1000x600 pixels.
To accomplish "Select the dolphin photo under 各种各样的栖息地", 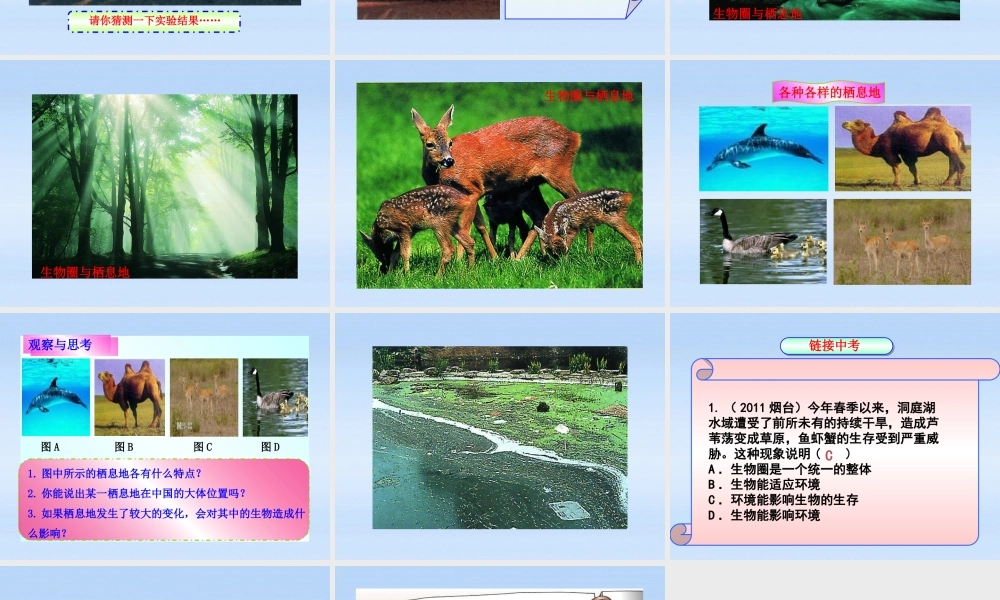I will 763,149.
